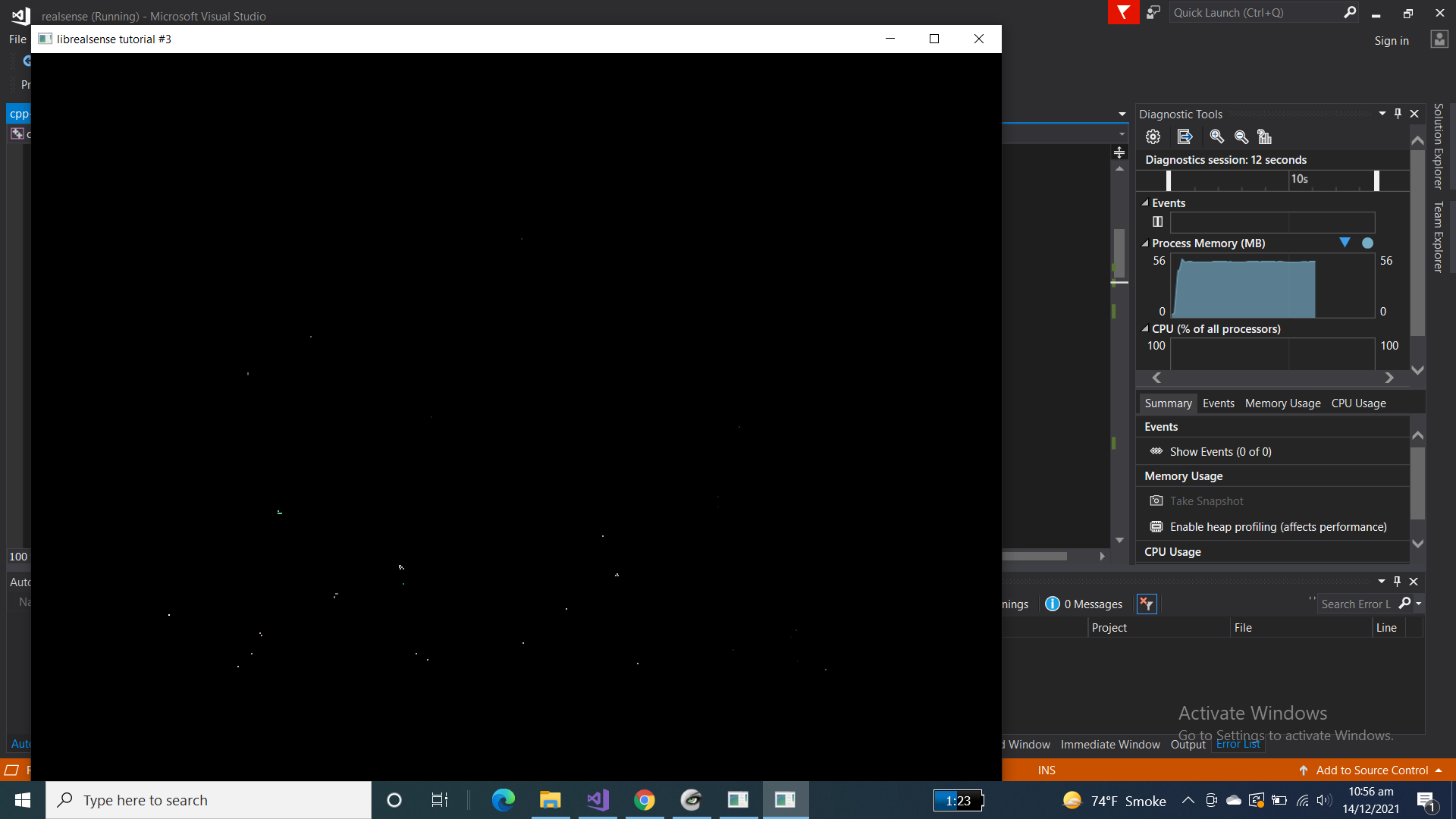Open Chrome from the taskbar
1456x819 pixels.
click(644, 800)
